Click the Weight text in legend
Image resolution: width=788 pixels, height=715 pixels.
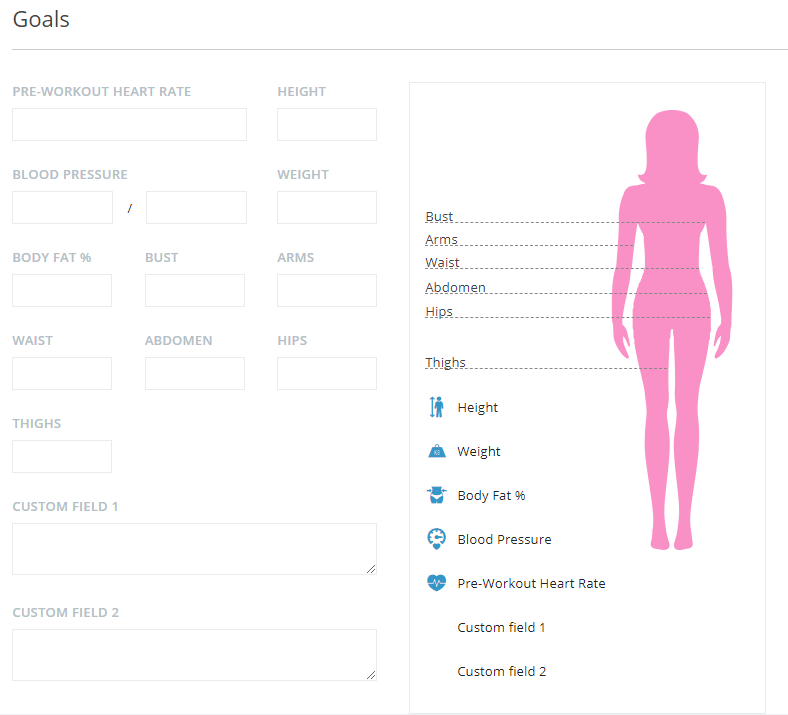478,452
